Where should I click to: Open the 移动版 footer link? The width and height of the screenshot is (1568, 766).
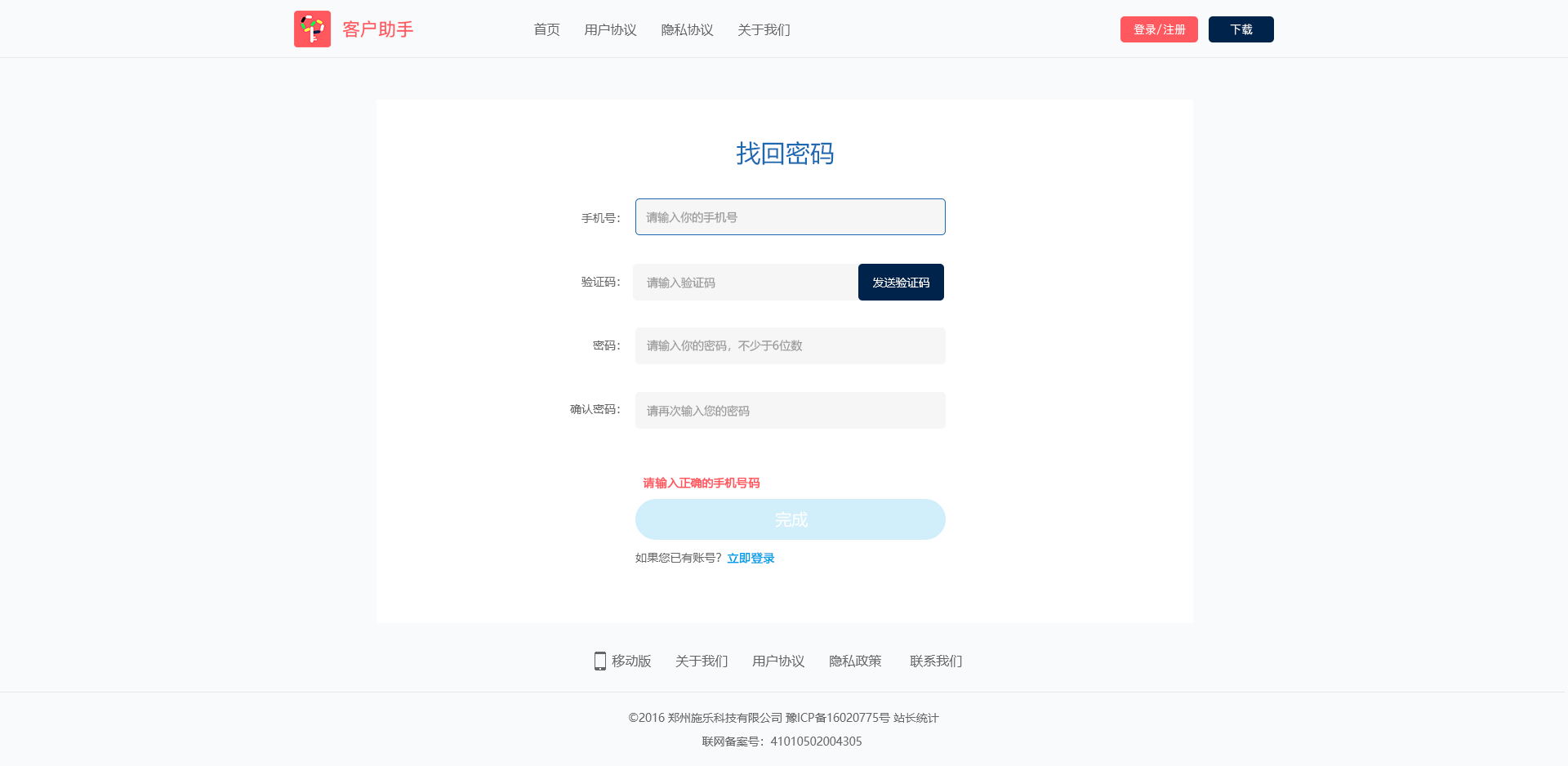pos(631,661)
